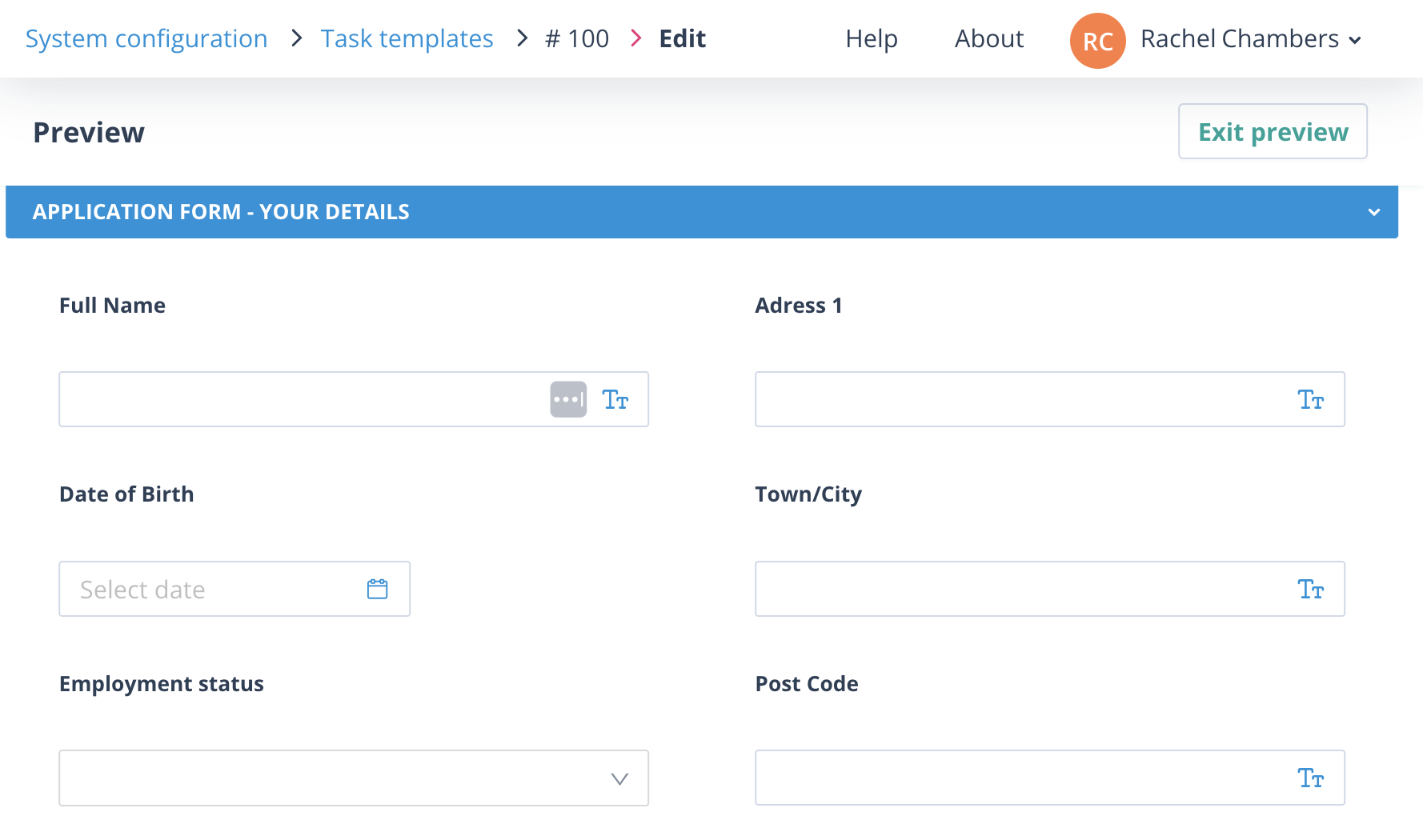Open the Employment status dropdown
The height and width of the screenshot is (840, 1423).
tap(354, 778)
